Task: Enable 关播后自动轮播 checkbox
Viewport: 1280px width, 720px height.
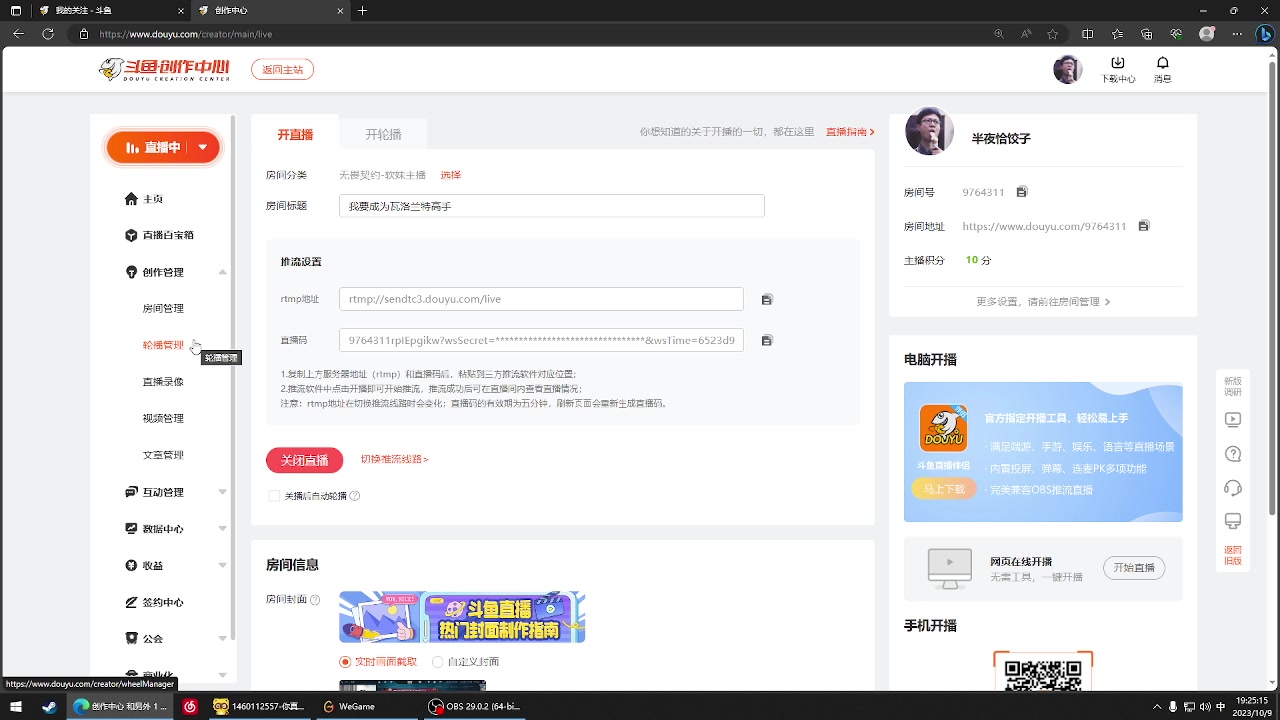Action: 274,496
